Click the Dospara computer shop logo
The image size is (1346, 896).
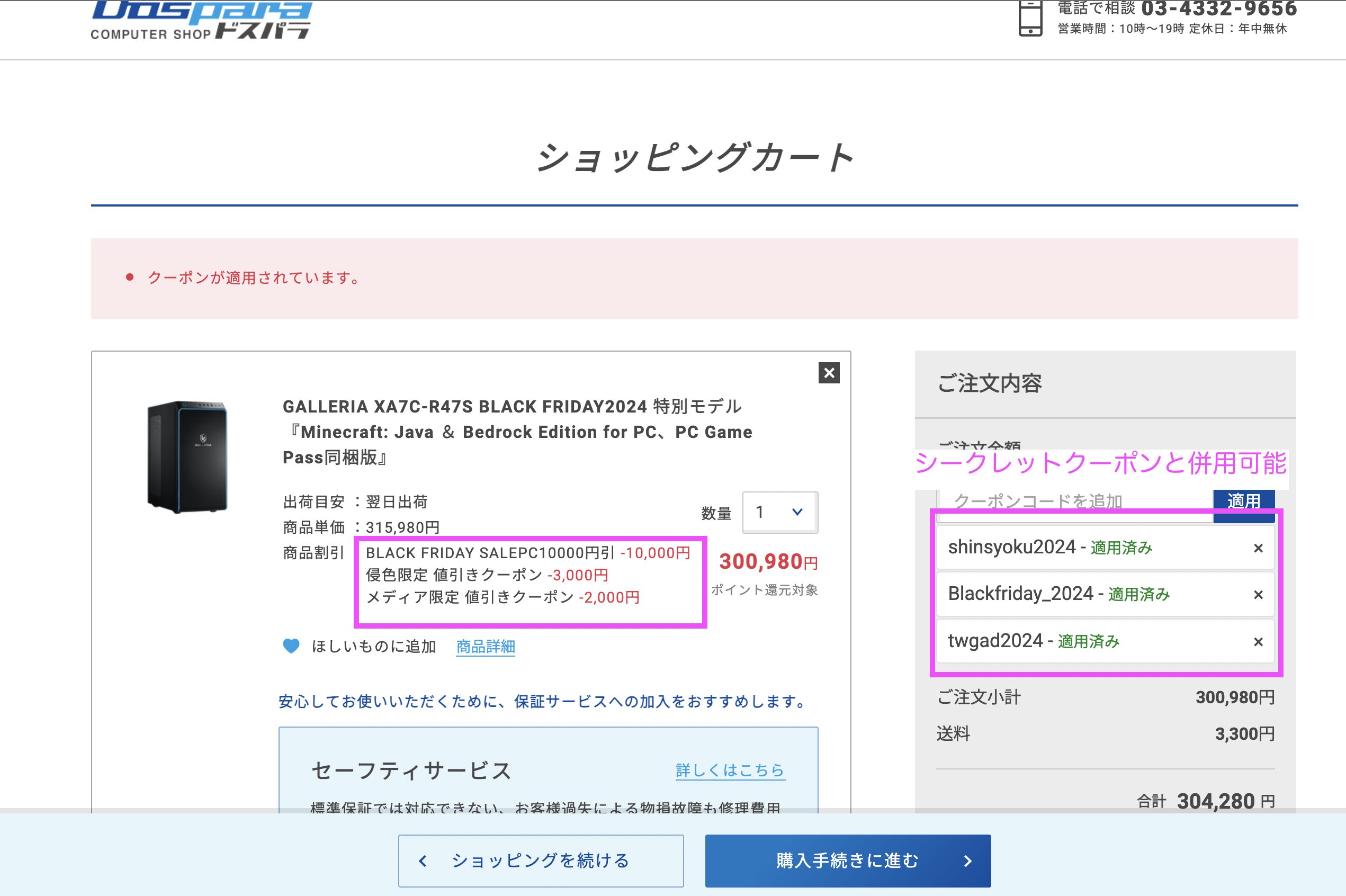click(201, 20)
